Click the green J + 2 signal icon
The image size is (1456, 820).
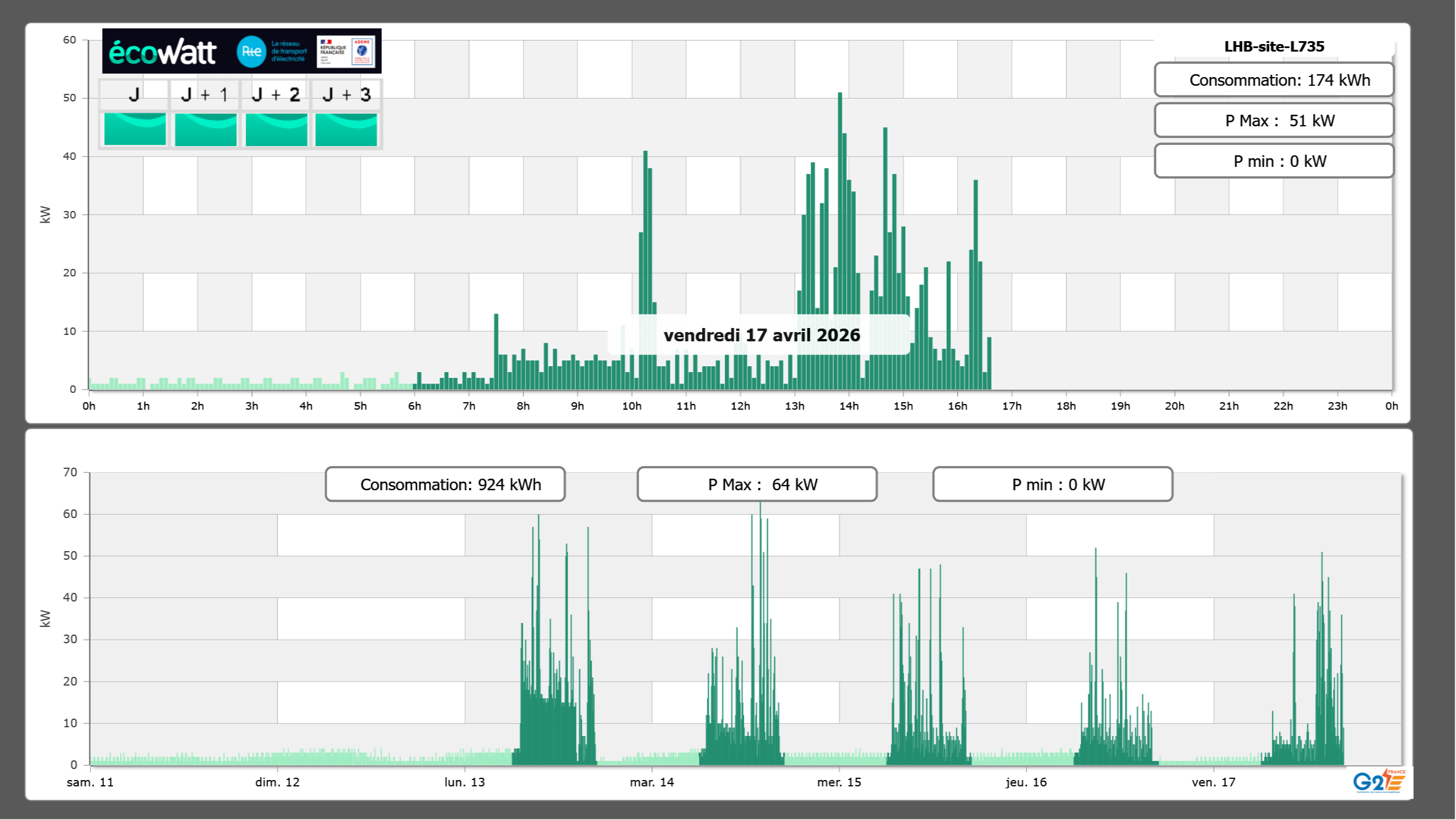[276, 129]
